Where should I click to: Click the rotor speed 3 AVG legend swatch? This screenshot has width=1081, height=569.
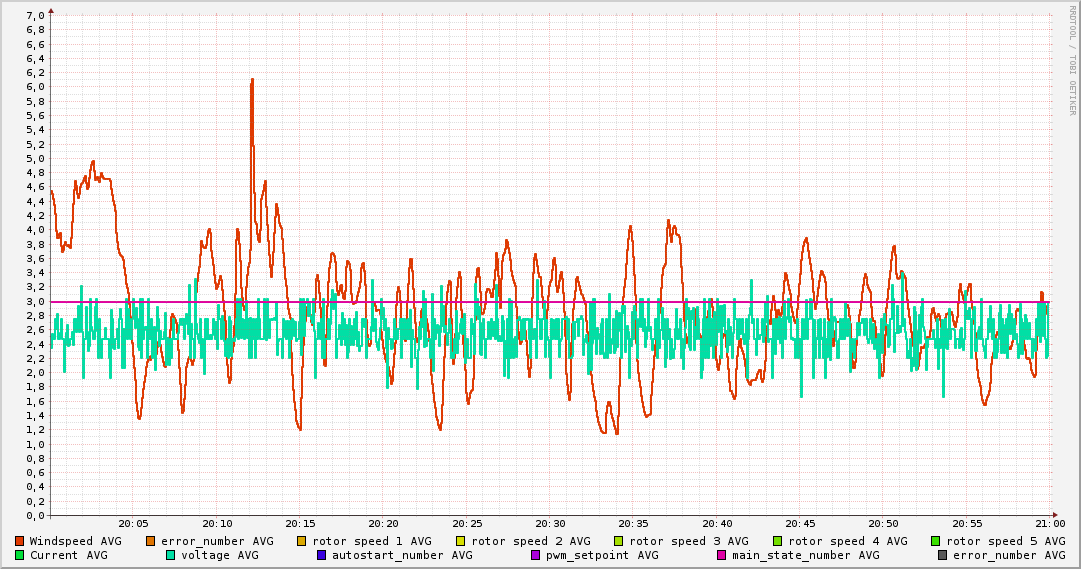[x=619, y=541]
